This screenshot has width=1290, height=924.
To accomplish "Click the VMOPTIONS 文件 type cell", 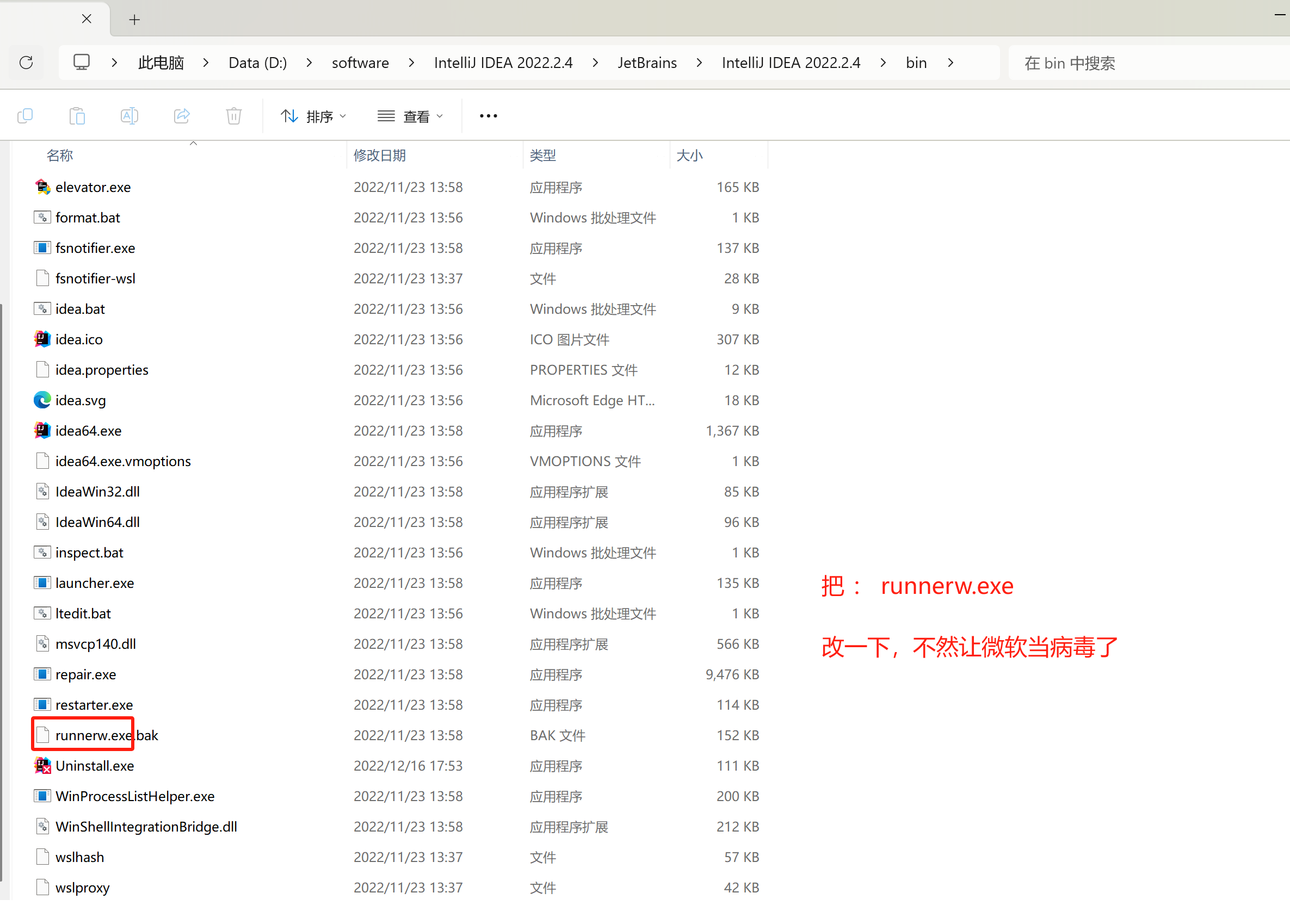I will pyautogui.click(x=585, y=461).
